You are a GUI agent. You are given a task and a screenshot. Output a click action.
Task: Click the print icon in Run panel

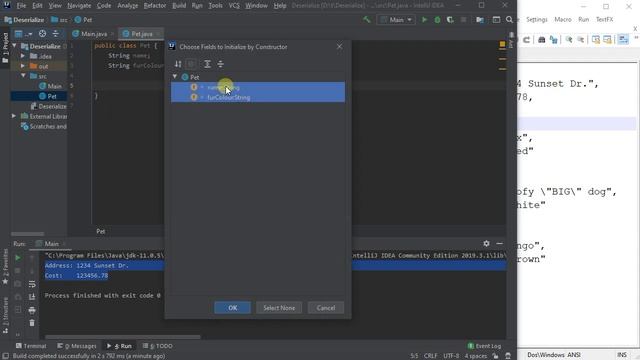click(32, 310)
